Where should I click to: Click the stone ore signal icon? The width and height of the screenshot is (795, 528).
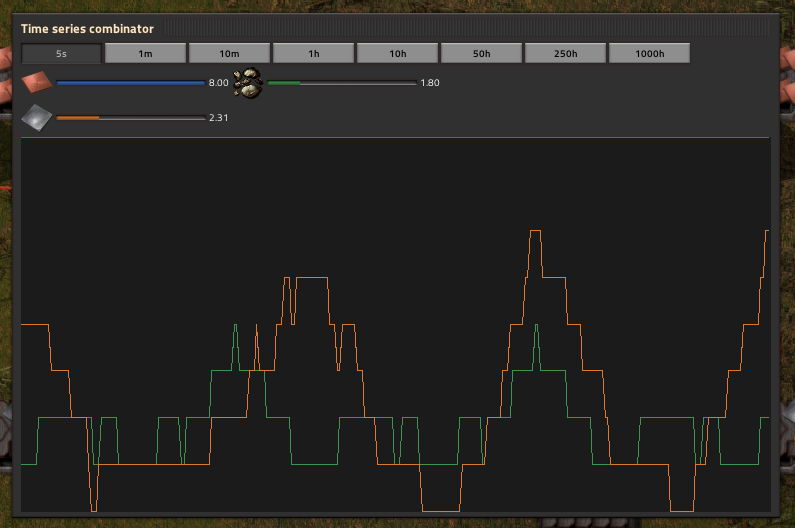(x=248, y=83)
